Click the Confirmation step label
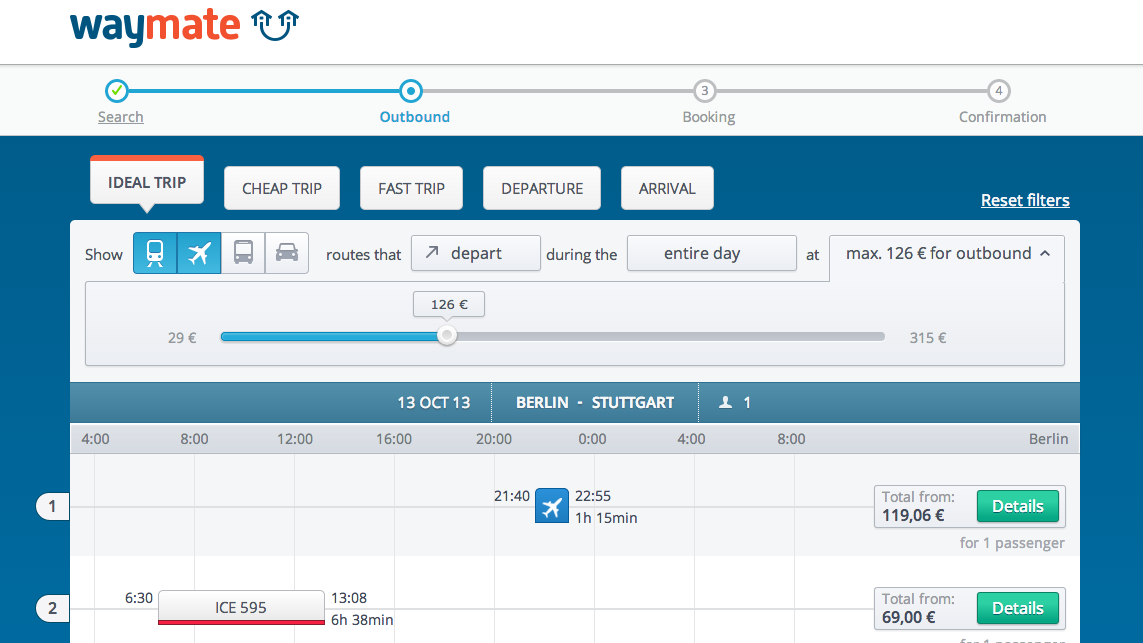Screen dimensions: 1143x643 (1002, 117)
